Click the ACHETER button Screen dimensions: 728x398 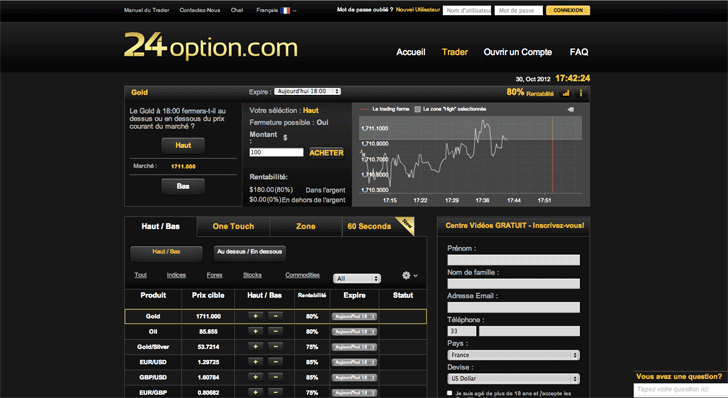[x=326, y=153]
